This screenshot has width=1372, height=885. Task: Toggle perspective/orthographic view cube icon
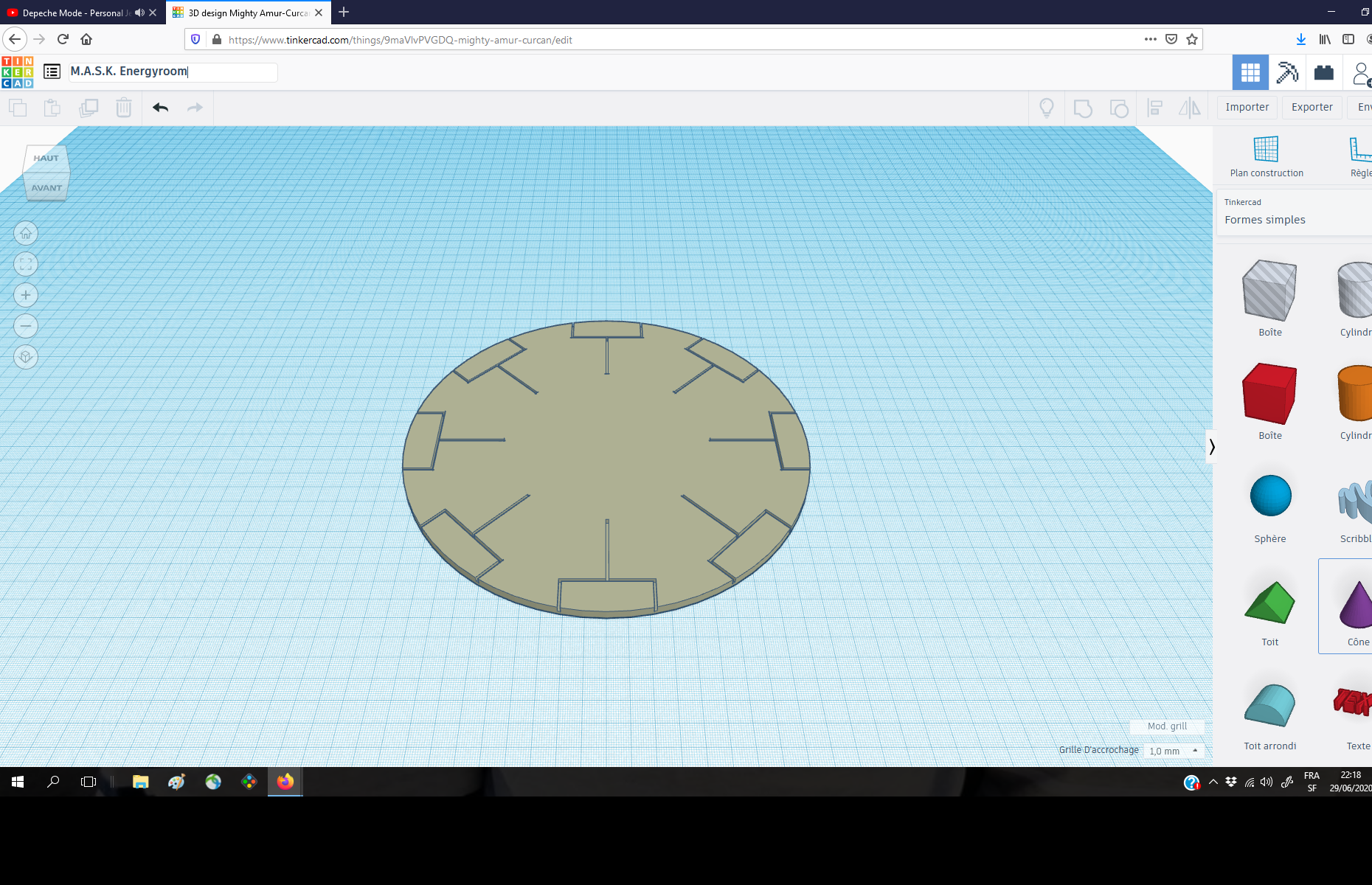coord(26,357)
